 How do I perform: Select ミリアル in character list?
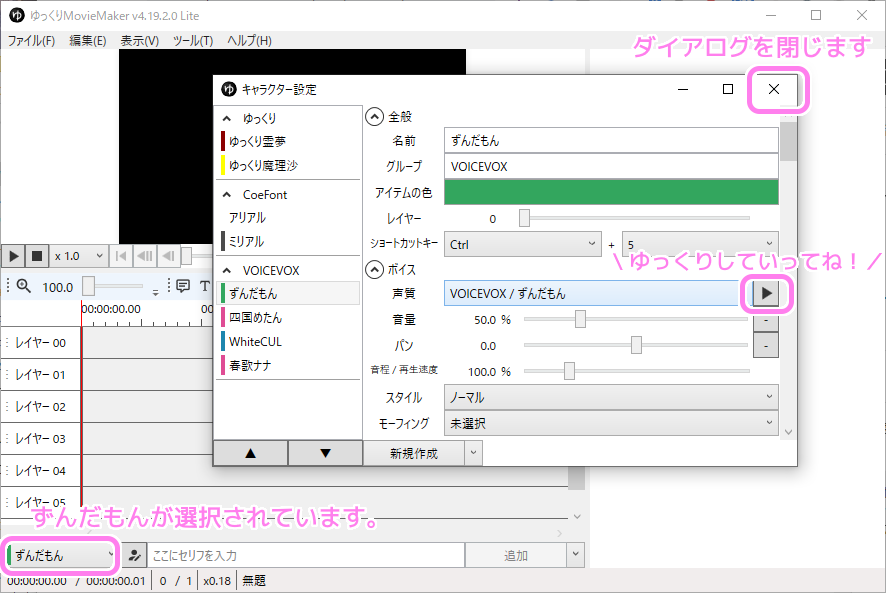pos(288,241)
